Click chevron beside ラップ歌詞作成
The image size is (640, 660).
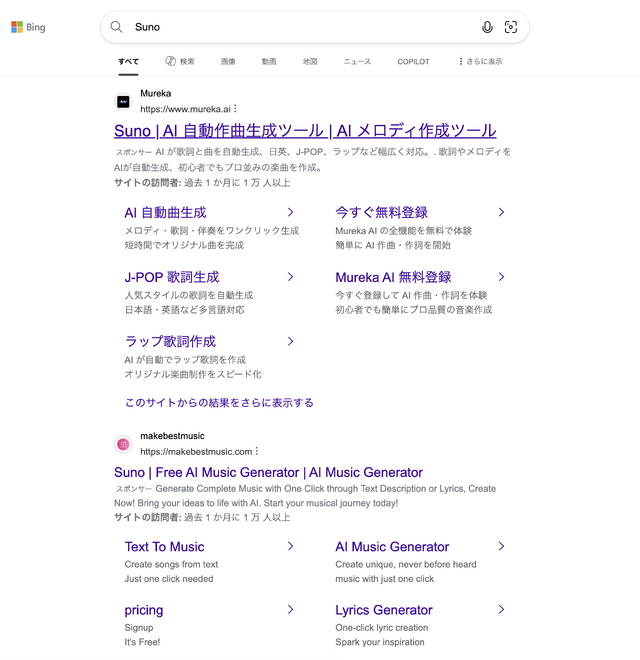point(290,341)
